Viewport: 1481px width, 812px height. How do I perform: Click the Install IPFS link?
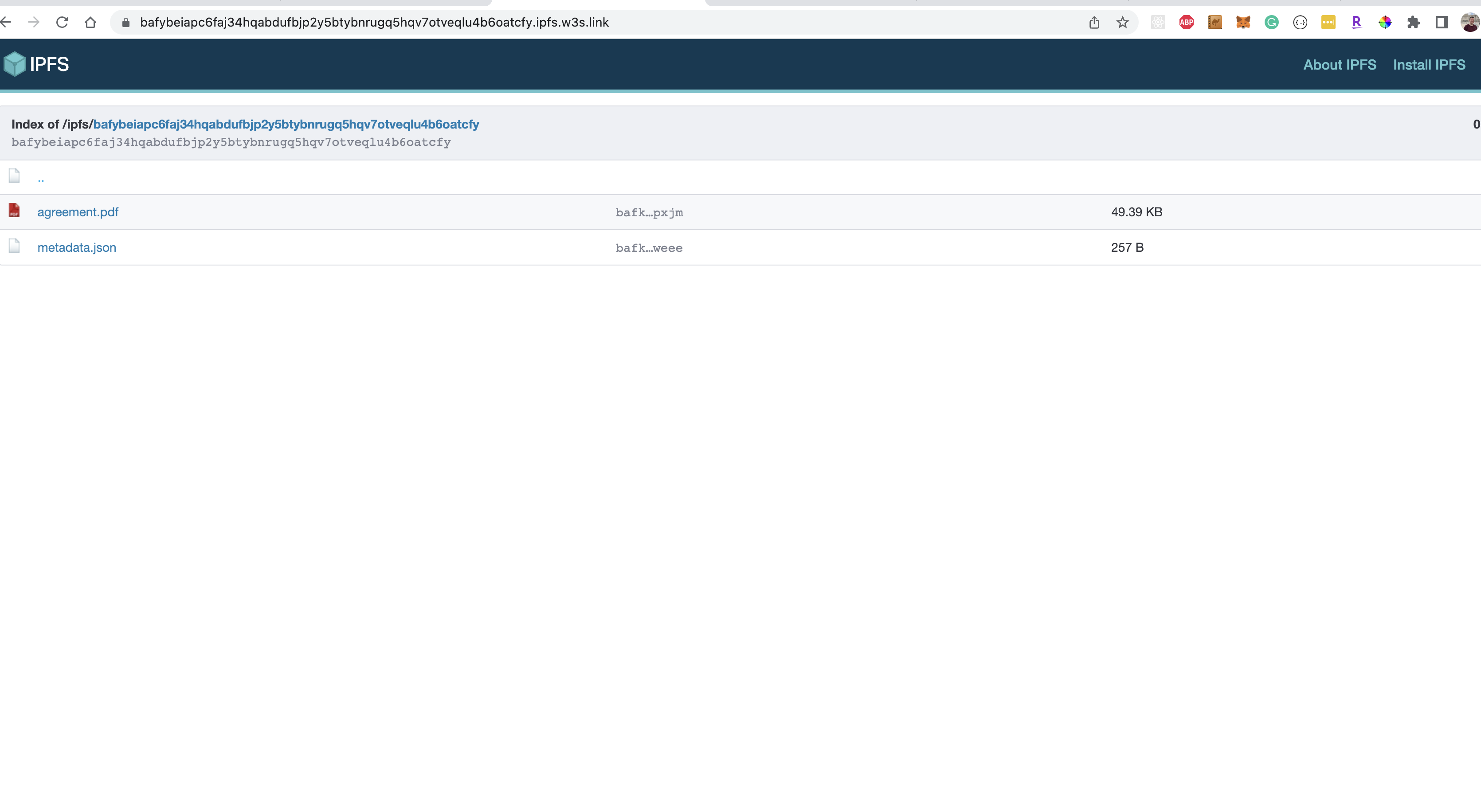pyautogui.click(x=1429, y=65)
